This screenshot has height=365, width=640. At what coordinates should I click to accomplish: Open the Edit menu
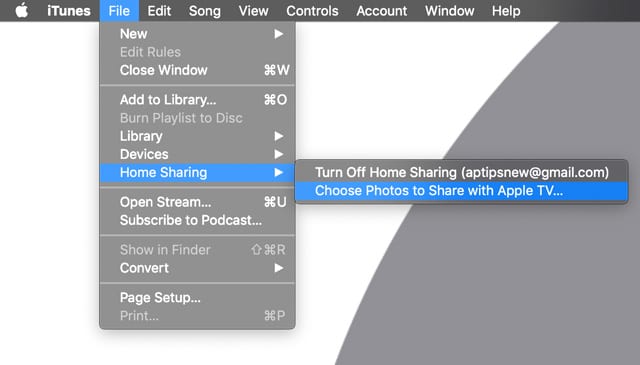pyautogui.click(x=159, y=11)
